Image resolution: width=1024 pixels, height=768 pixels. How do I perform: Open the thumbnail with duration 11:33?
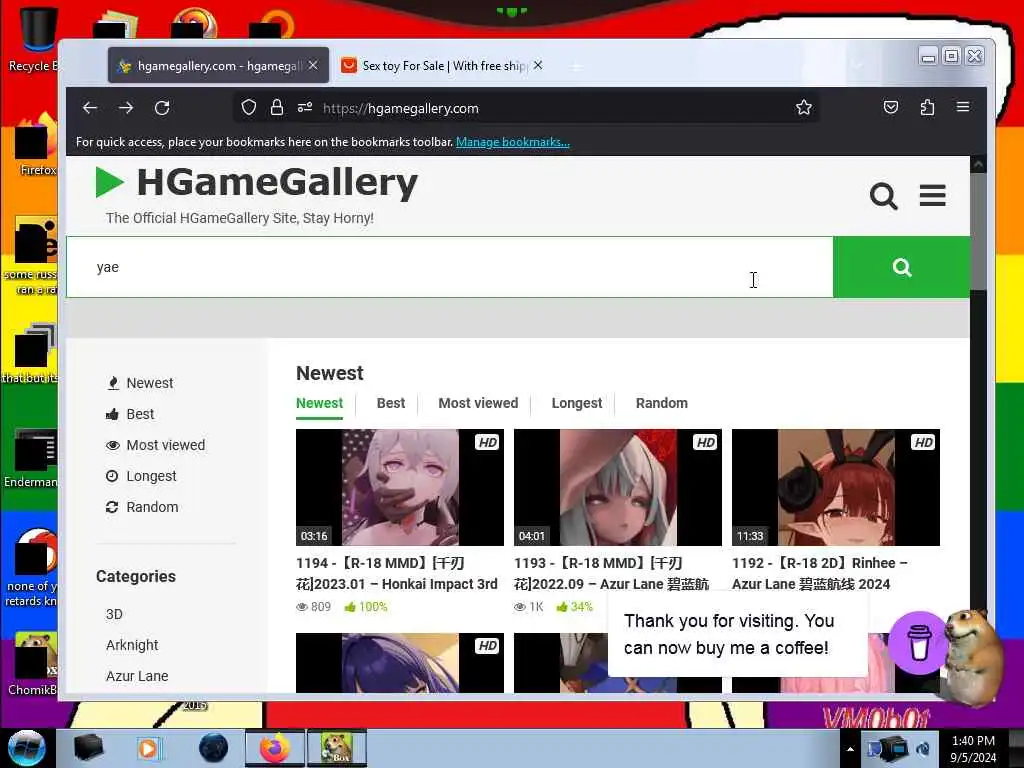(x=836, y=487)
